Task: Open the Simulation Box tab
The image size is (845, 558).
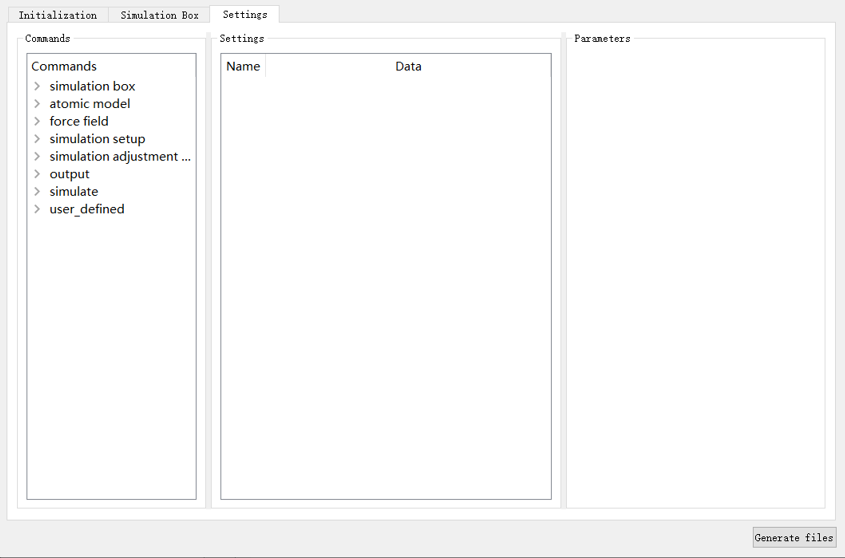Action: [x=159, y=15]
